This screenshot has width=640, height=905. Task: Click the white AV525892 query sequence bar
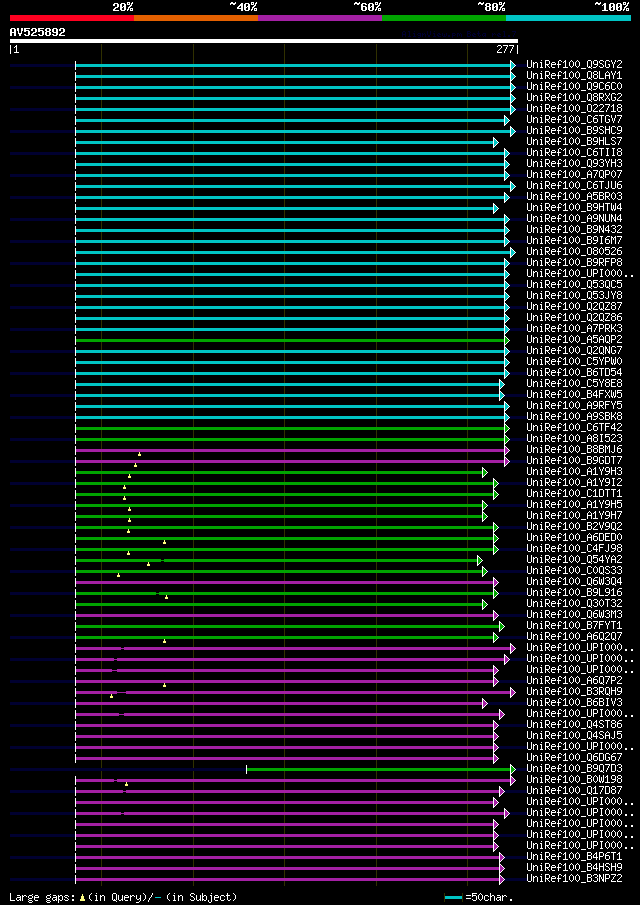(x=264, y=41)
